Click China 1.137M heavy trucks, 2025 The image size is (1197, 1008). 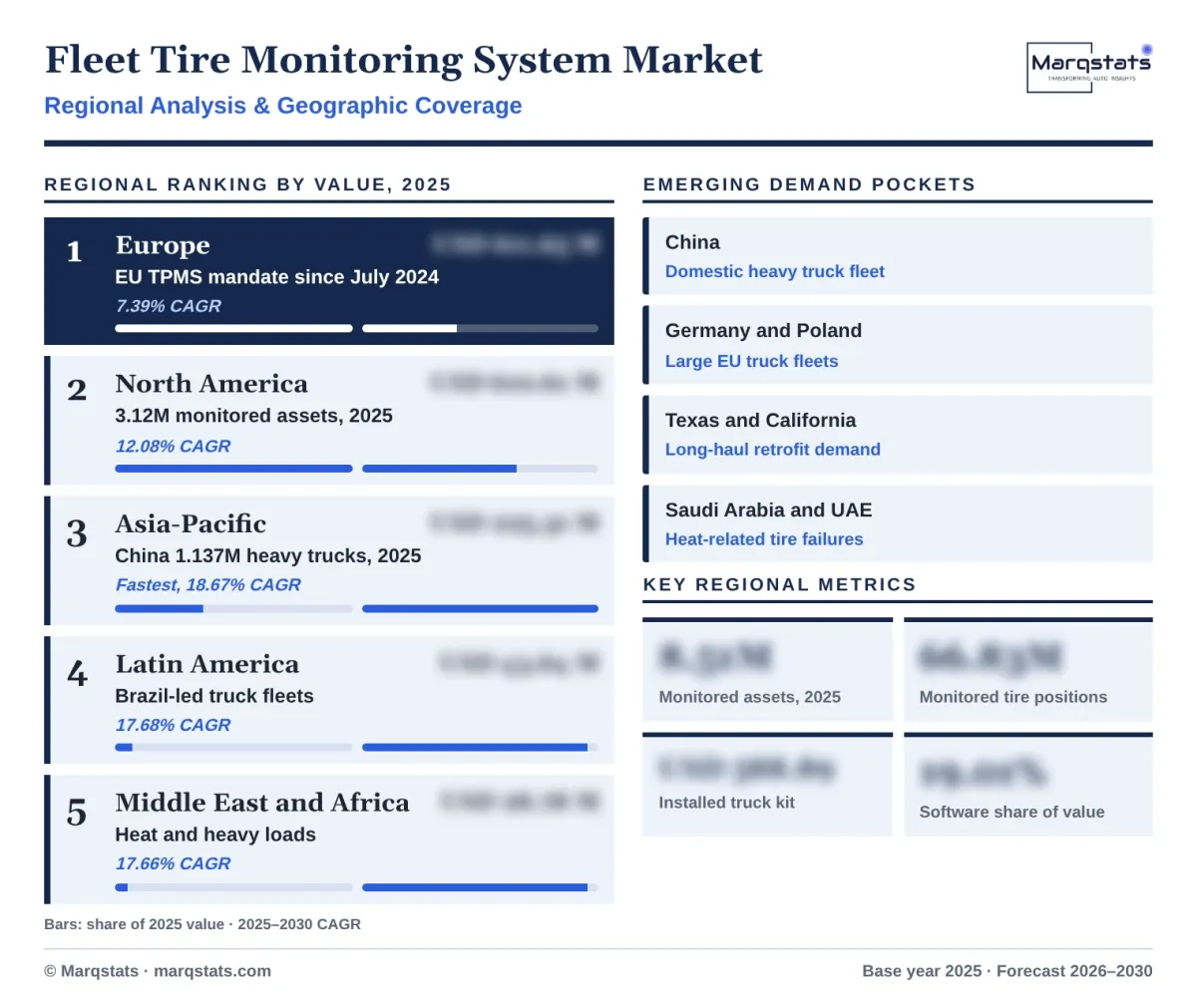(x=268, y=555)
